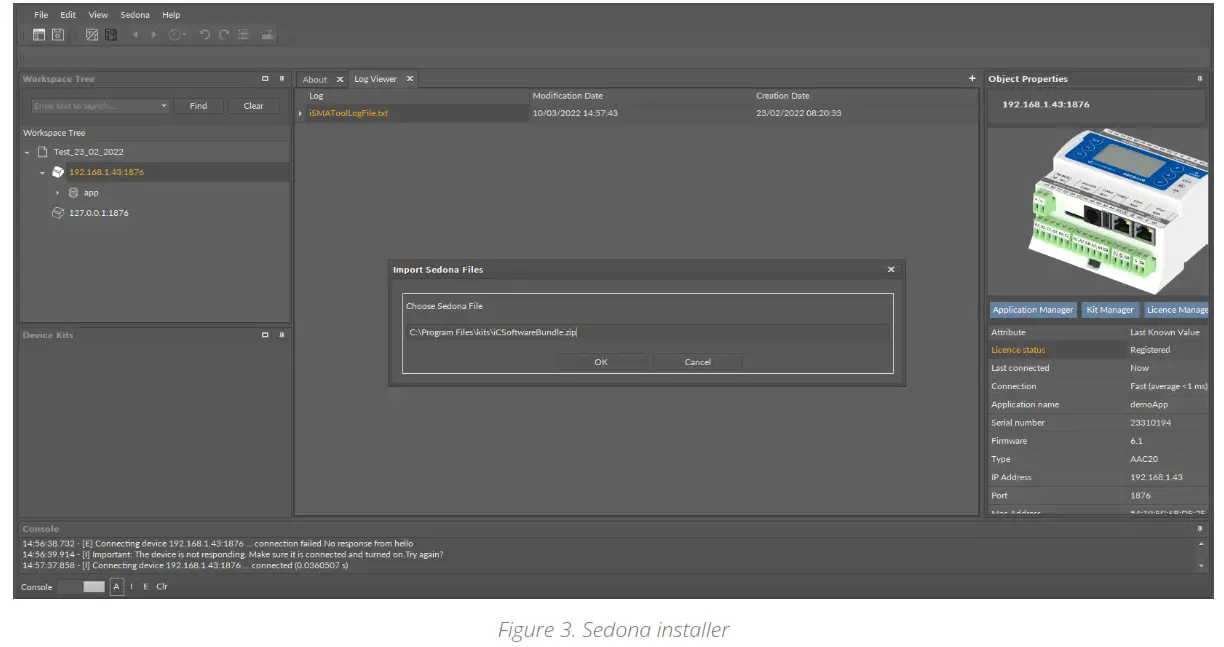1224x647 pixels.
Task: Click Cancel in Import Sedona Files dialog
Action: (698, 362)
